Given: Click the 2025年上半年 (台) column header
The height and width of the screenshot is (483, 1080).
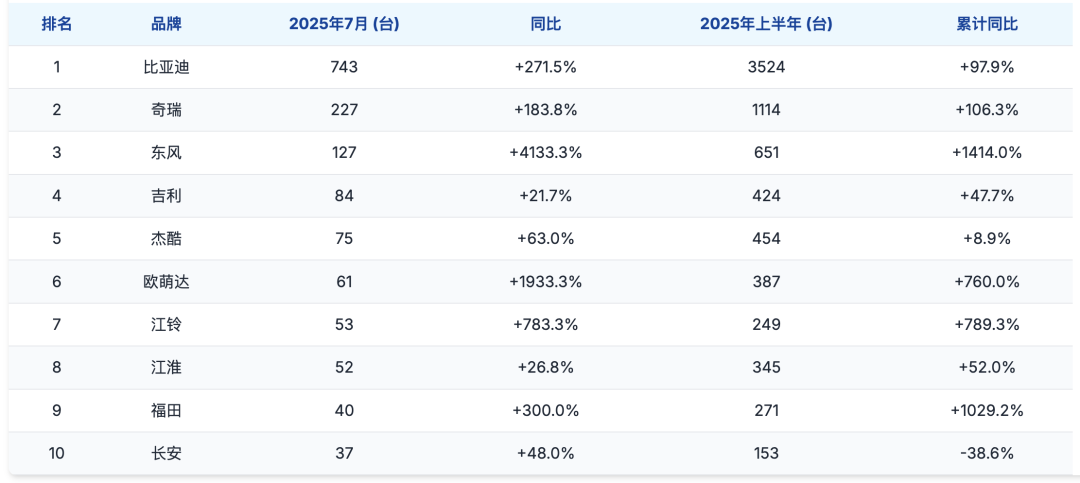Looking at the screenshot, I should tap(766, 24).
